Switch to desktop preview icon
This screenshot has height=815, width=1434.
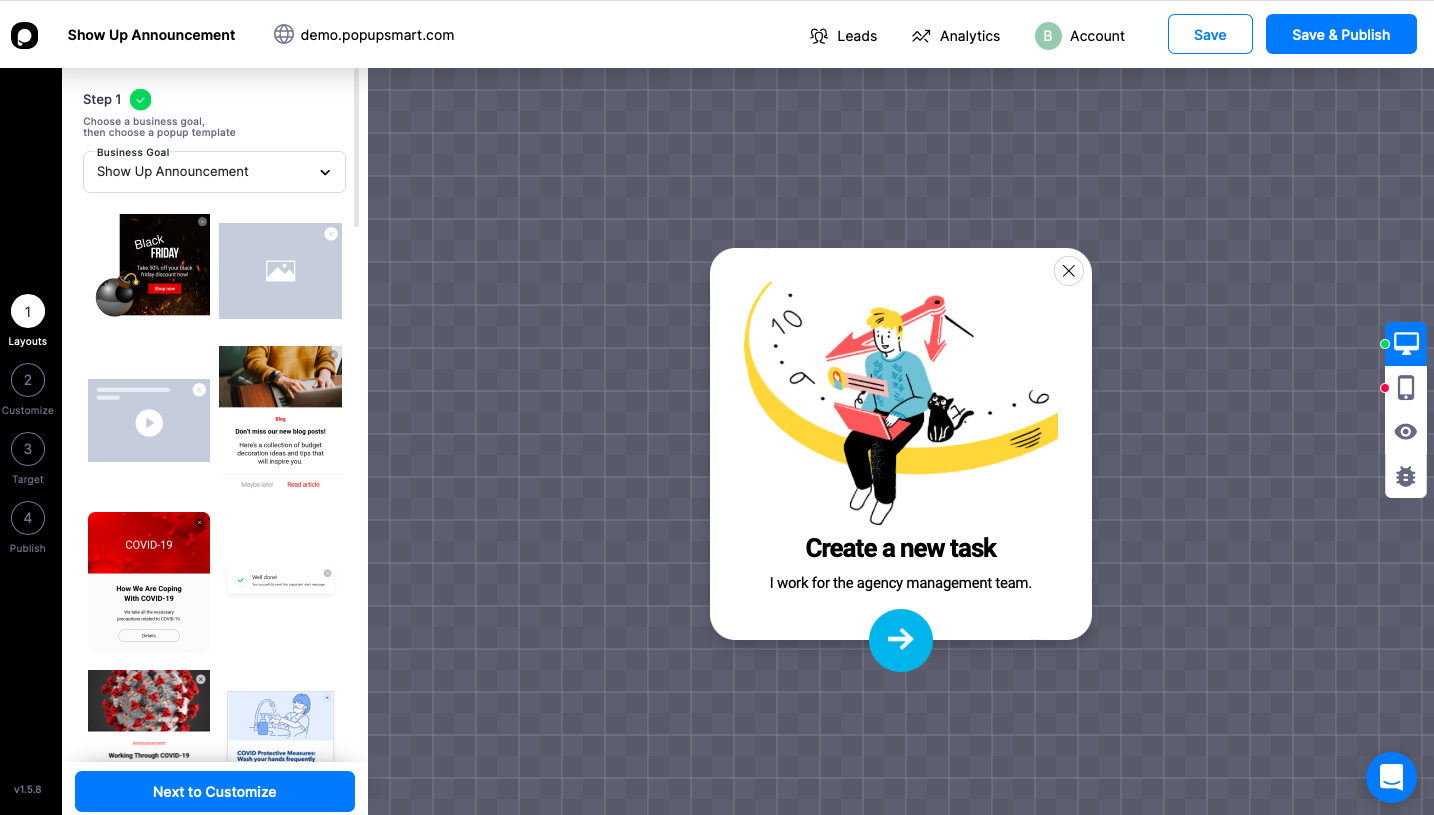[x=1406, y=343]
